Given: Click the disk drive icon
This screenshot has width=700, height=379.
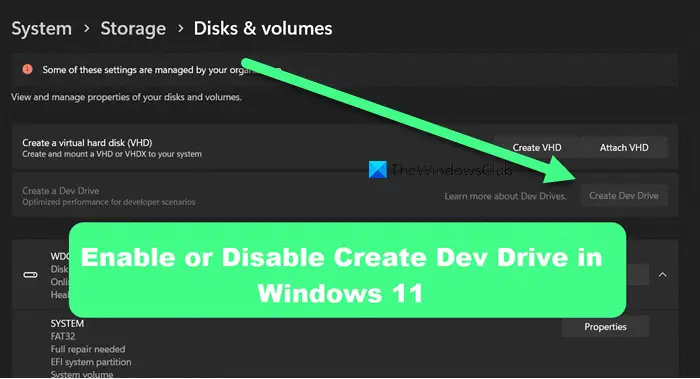Looking at the screenshot, I should click(30, 275).
